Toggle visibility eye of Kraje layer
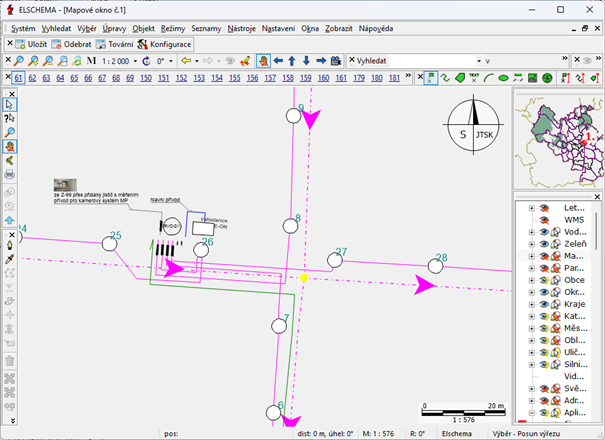 544,303
